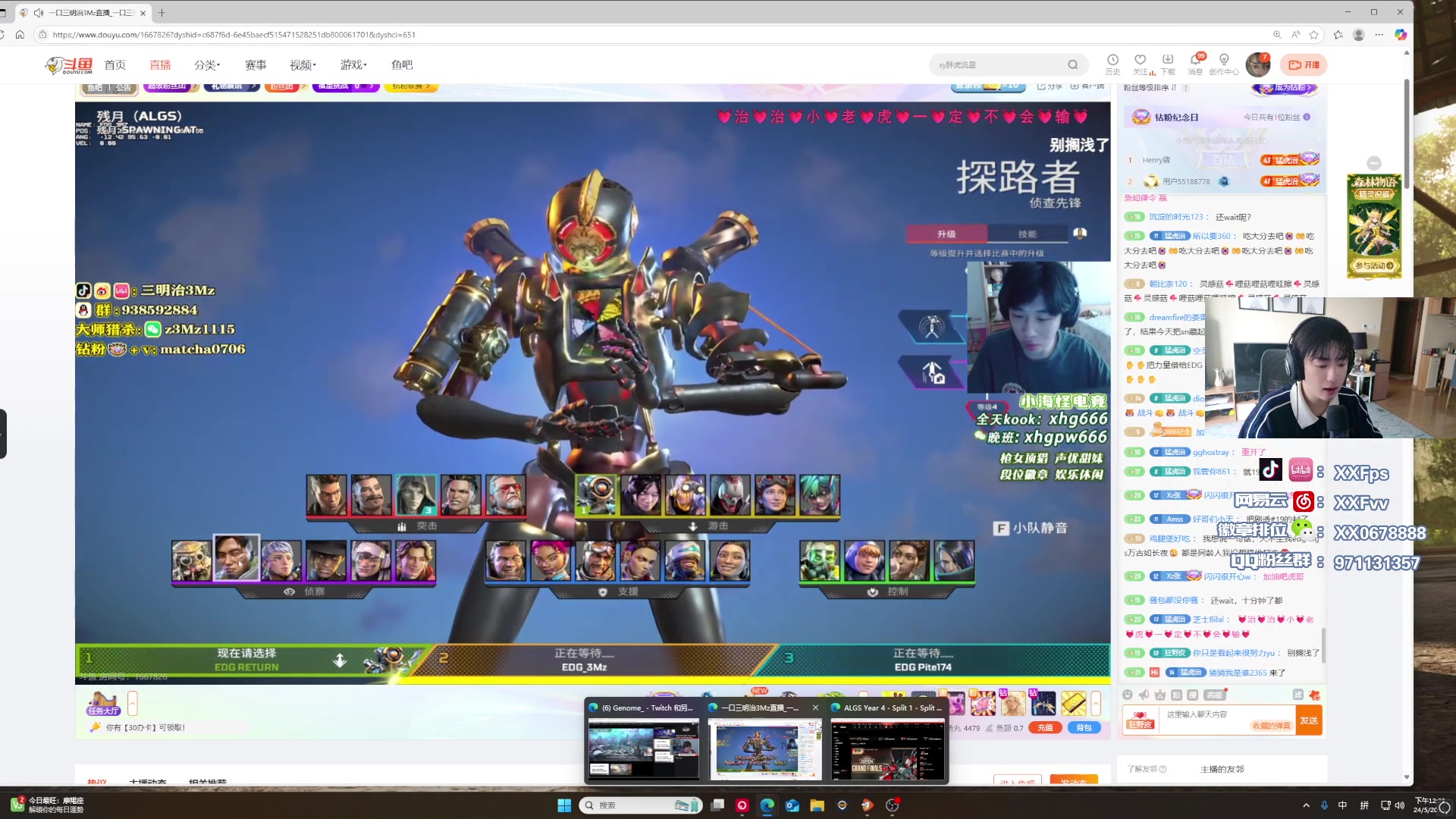Image resolution: width=1456 pixels, height=819 pixels.
Task: Expand the gift row right arrow
Action: (x=1096, y=704)
